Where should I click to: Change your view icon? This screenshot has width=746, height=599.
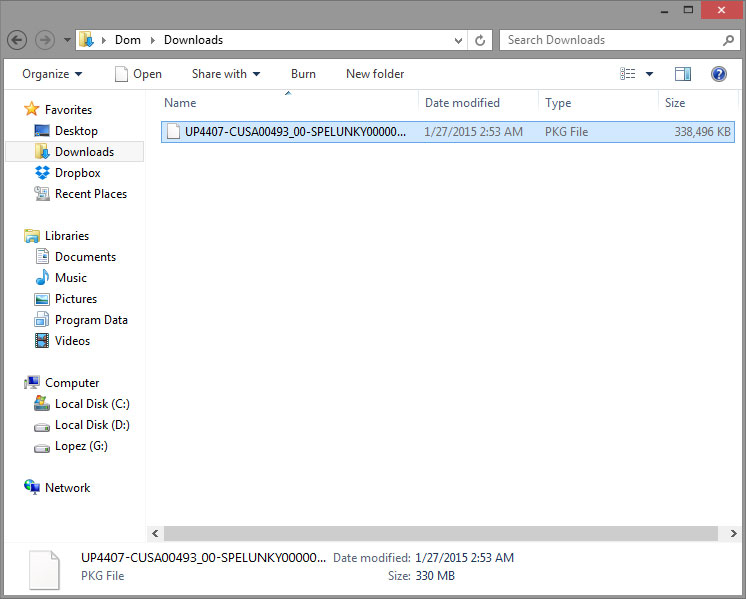coord(628,74)
